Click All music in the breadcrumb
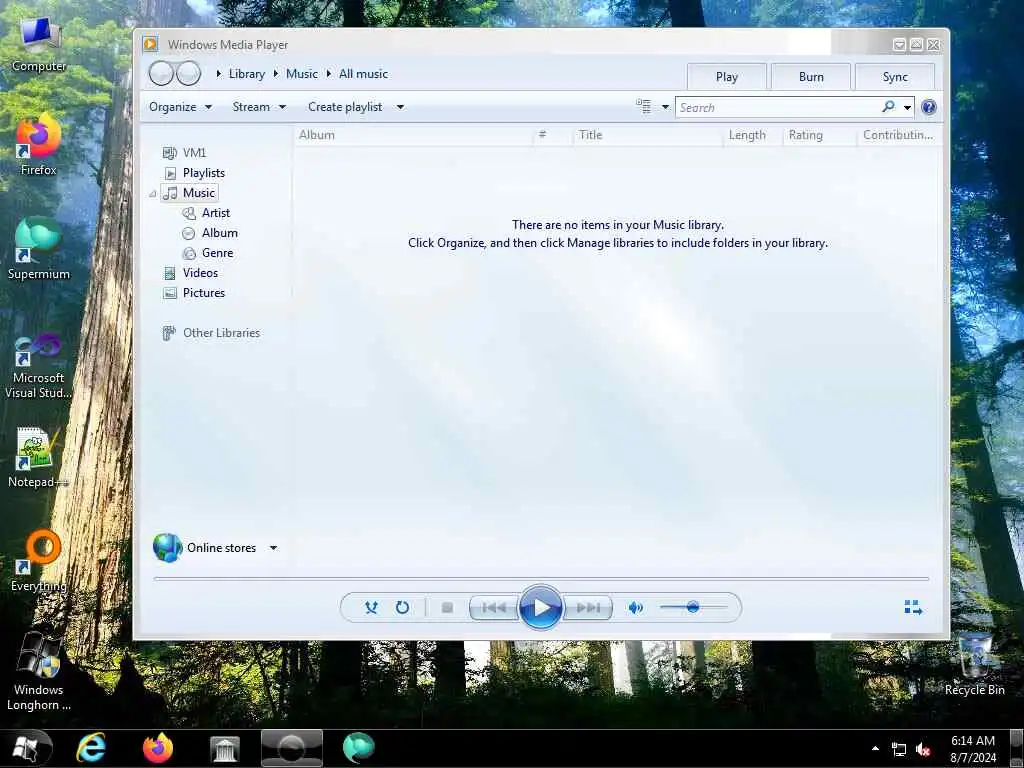 click(x=363, y=74)
